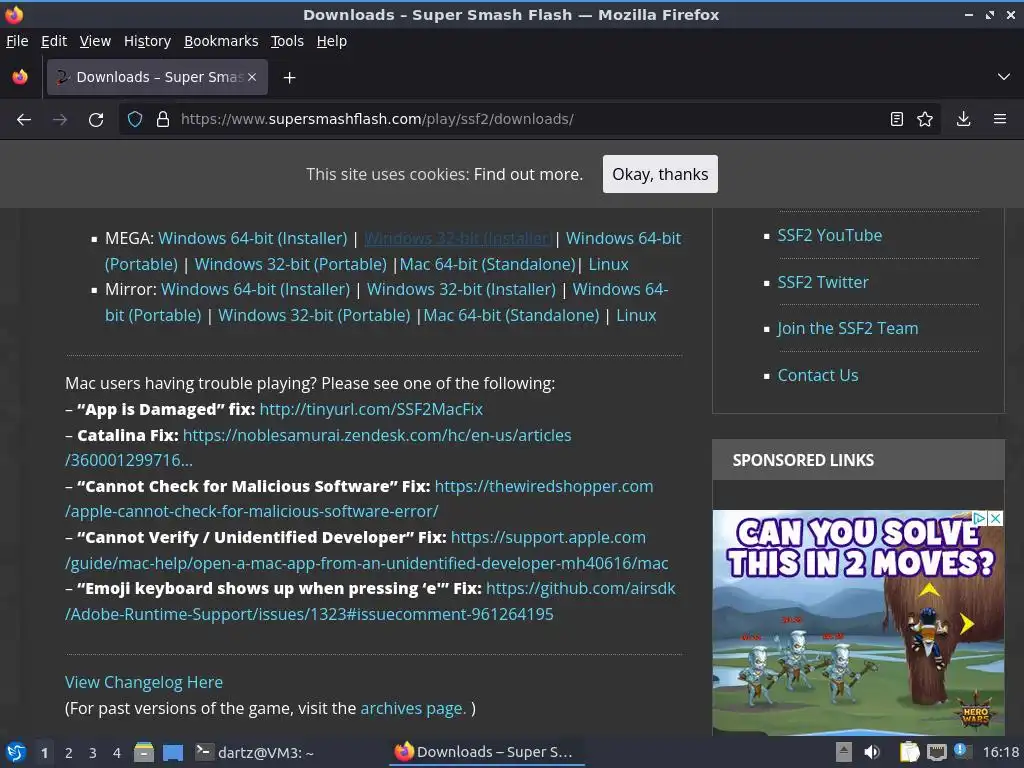Open support.apple.com unidentified developer link
Screen dimensions: 1024x768
[548, 537]
